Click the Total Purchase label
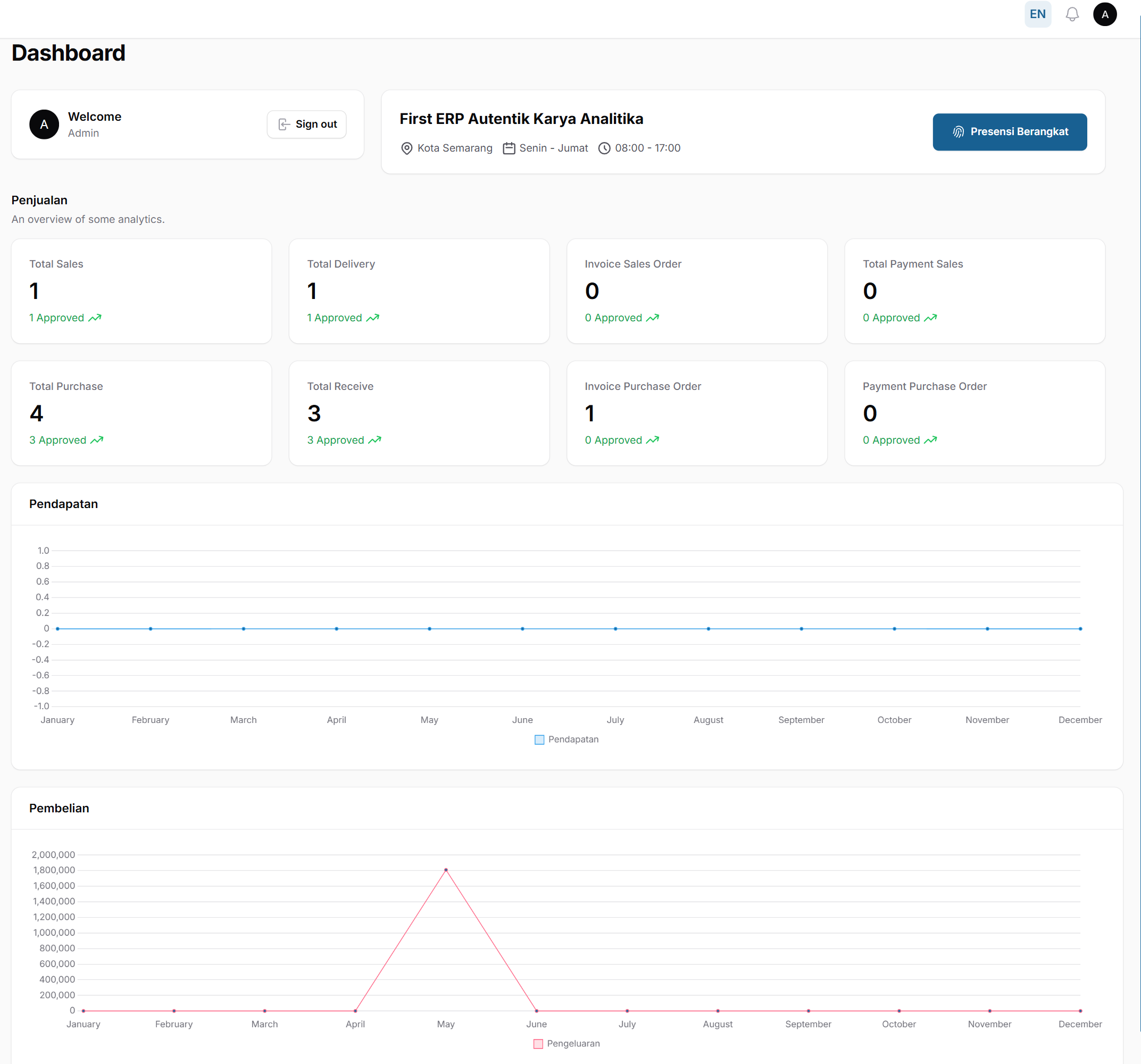The image size is (1141, 1064). pos(66,386)
